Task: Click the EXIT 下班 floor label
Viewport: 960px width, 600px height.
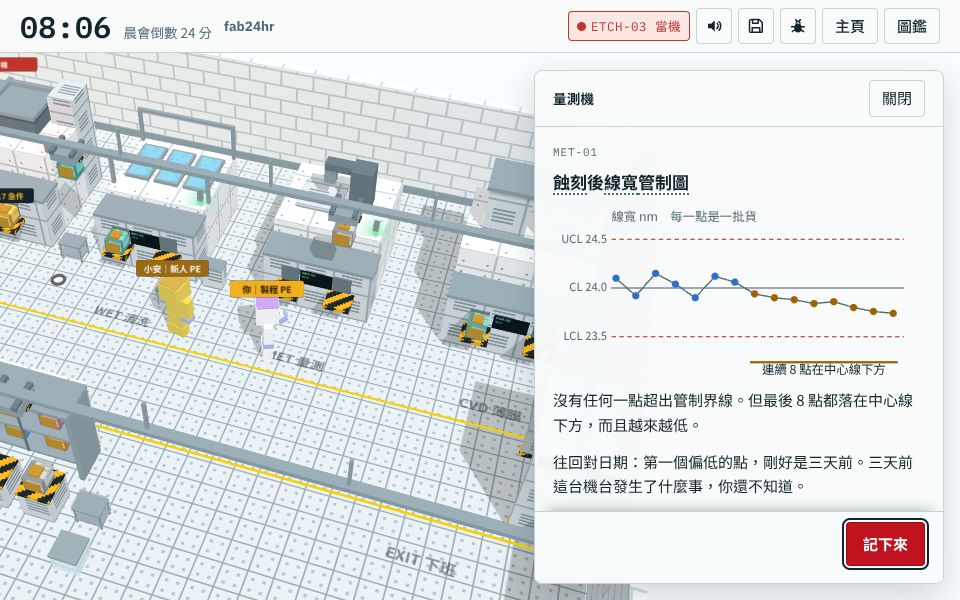Action: [x=420, y=561]
